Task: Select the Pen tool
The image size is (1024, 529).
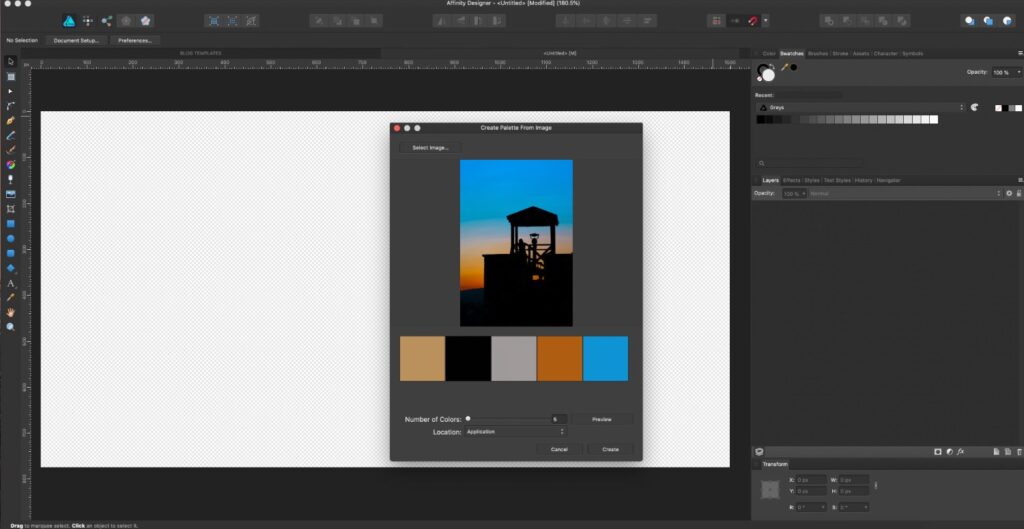Action: 10,121
